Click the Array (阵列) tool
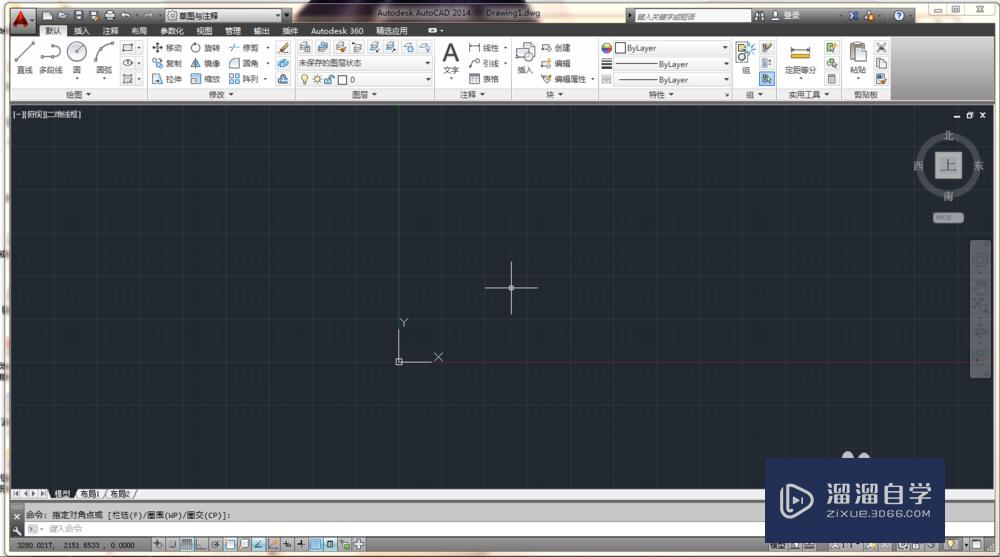 pyautogui.click(x=244, y=78)
